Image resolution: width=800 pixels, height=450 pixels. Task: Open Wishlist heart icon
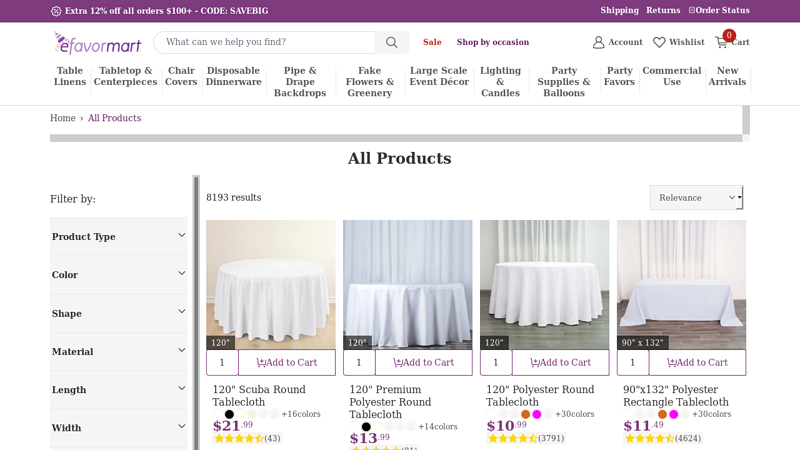tap(659, 42)
